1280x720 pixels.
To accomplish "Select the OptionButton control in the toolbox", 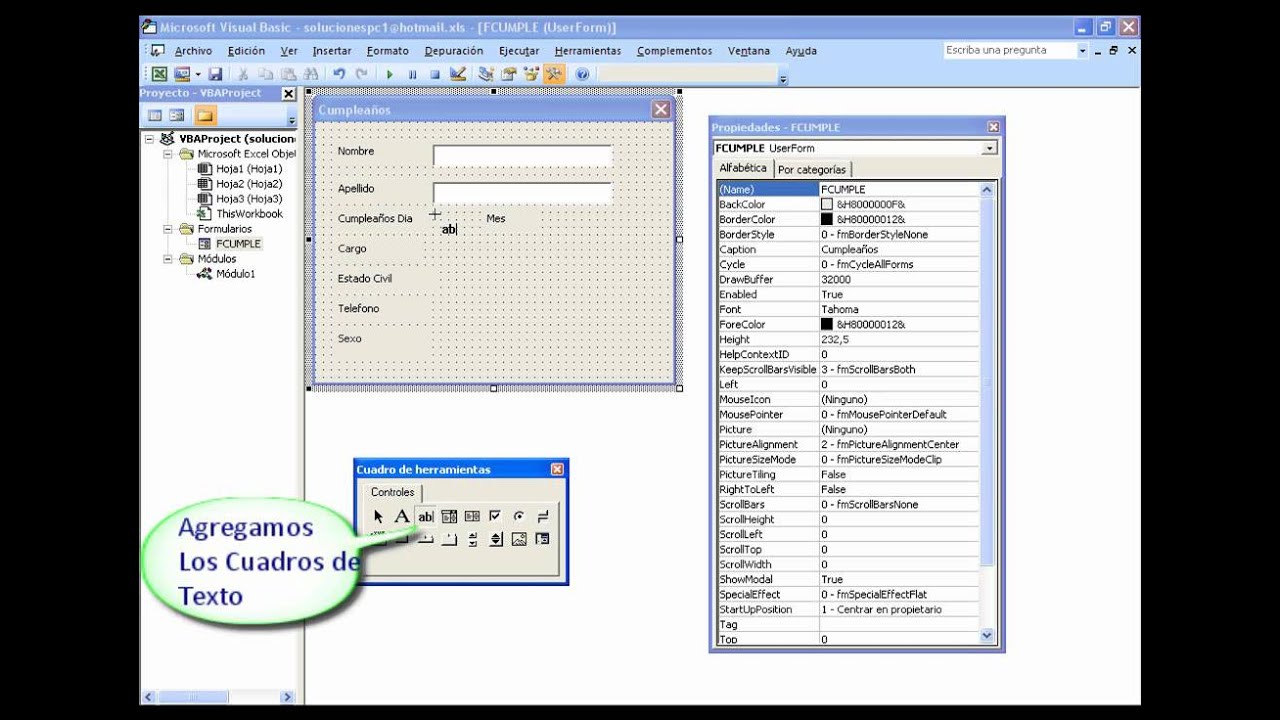I will [x=518, y=516].
